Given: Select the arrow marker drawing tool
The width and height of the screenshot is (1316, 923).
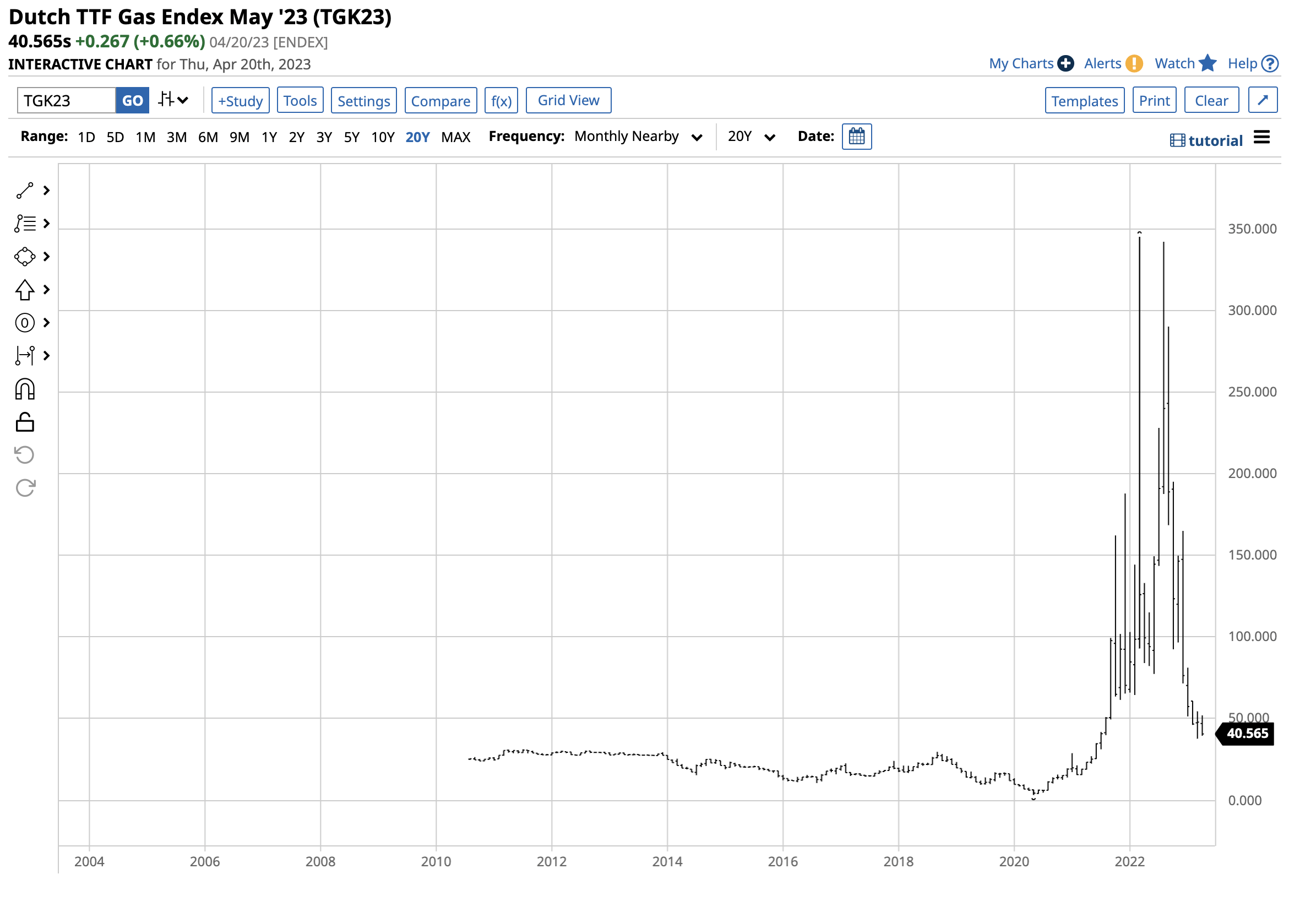Looking at the screenshot, I should click(x=24, y=290).
